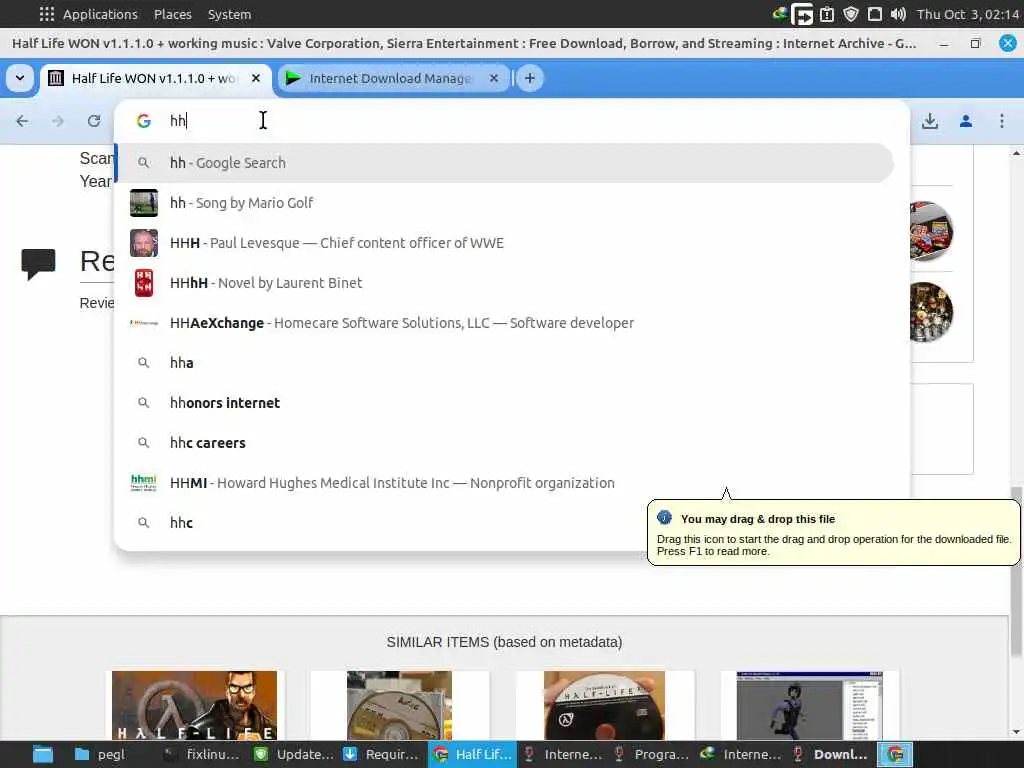The height and width of the screenshot is (768, 1024).
Task: Open the model viewer screenshot similar item
Action: [810, 705]
